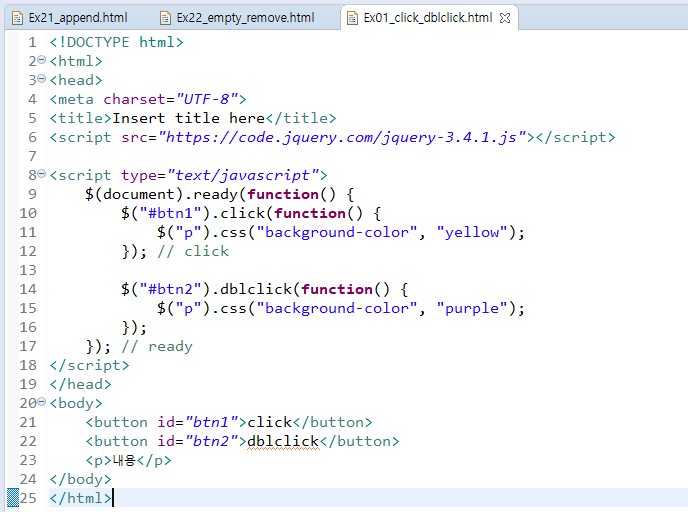Screen dimensions: 688x512
Task: Click line number 7 in the gutter
Action: click(32, 156)
